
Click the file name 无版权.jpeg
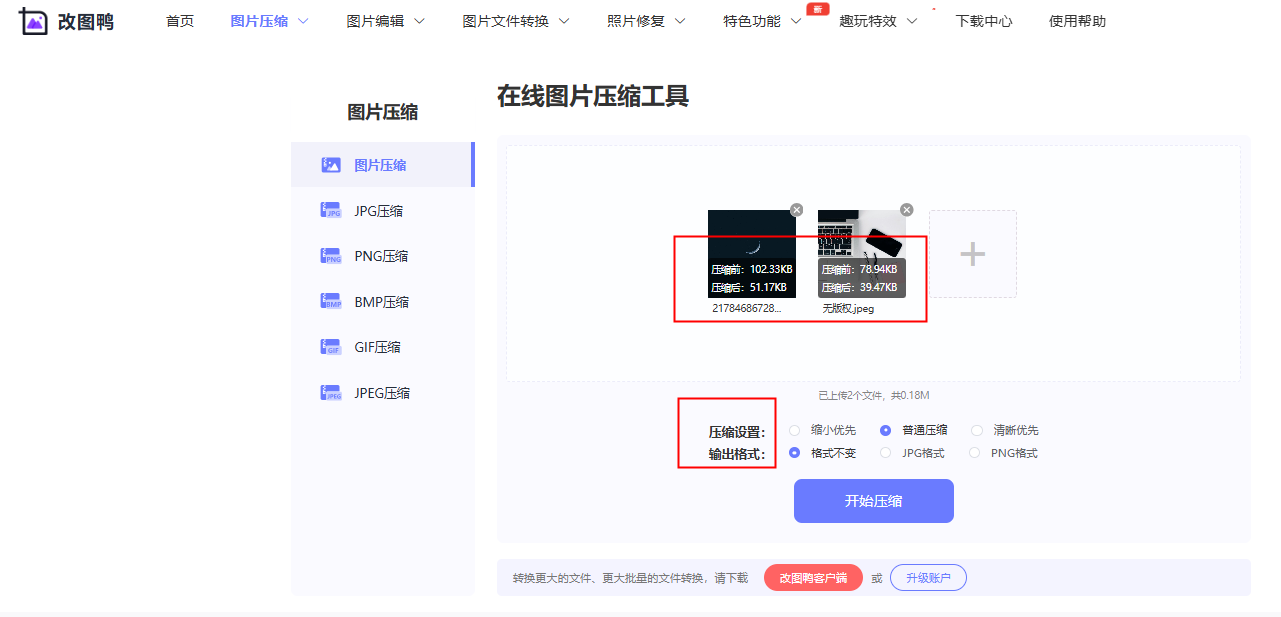tap(848, 309)
